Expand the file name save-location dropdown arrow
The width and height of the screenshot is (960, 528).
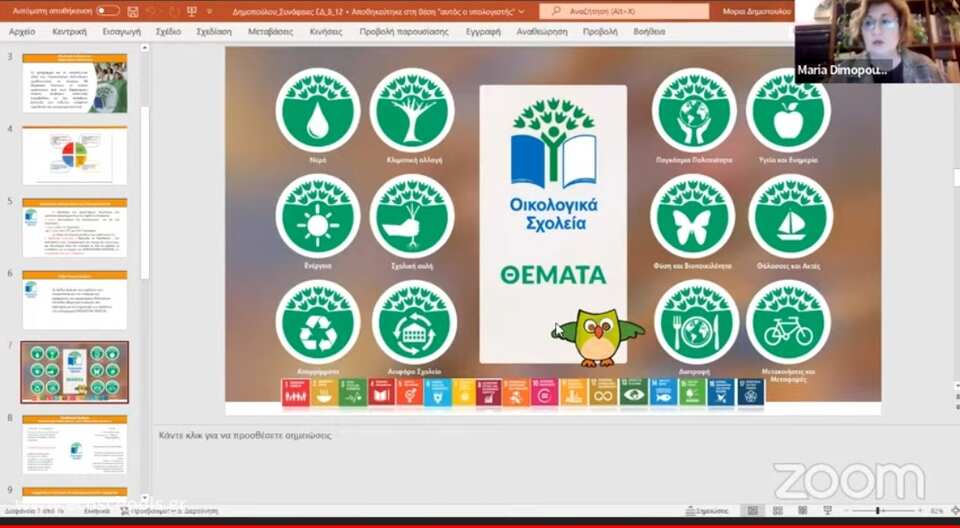coord(521,12)
